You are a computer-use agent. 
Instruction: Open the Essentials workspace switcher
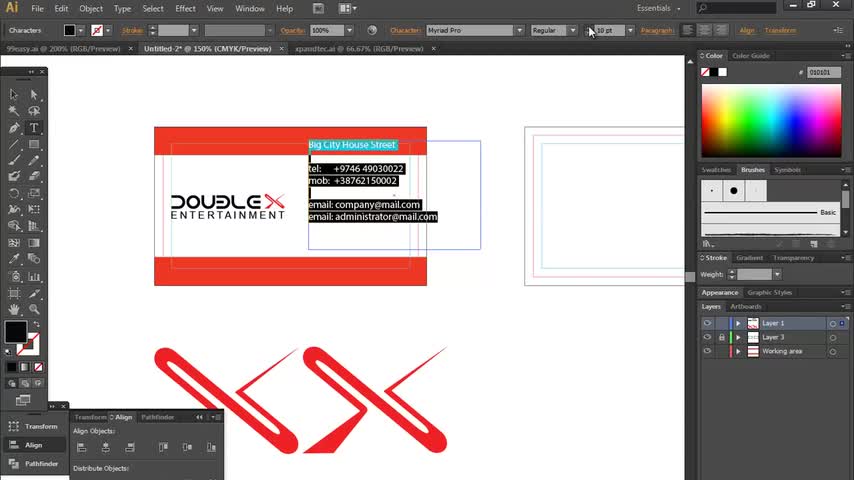659,8
